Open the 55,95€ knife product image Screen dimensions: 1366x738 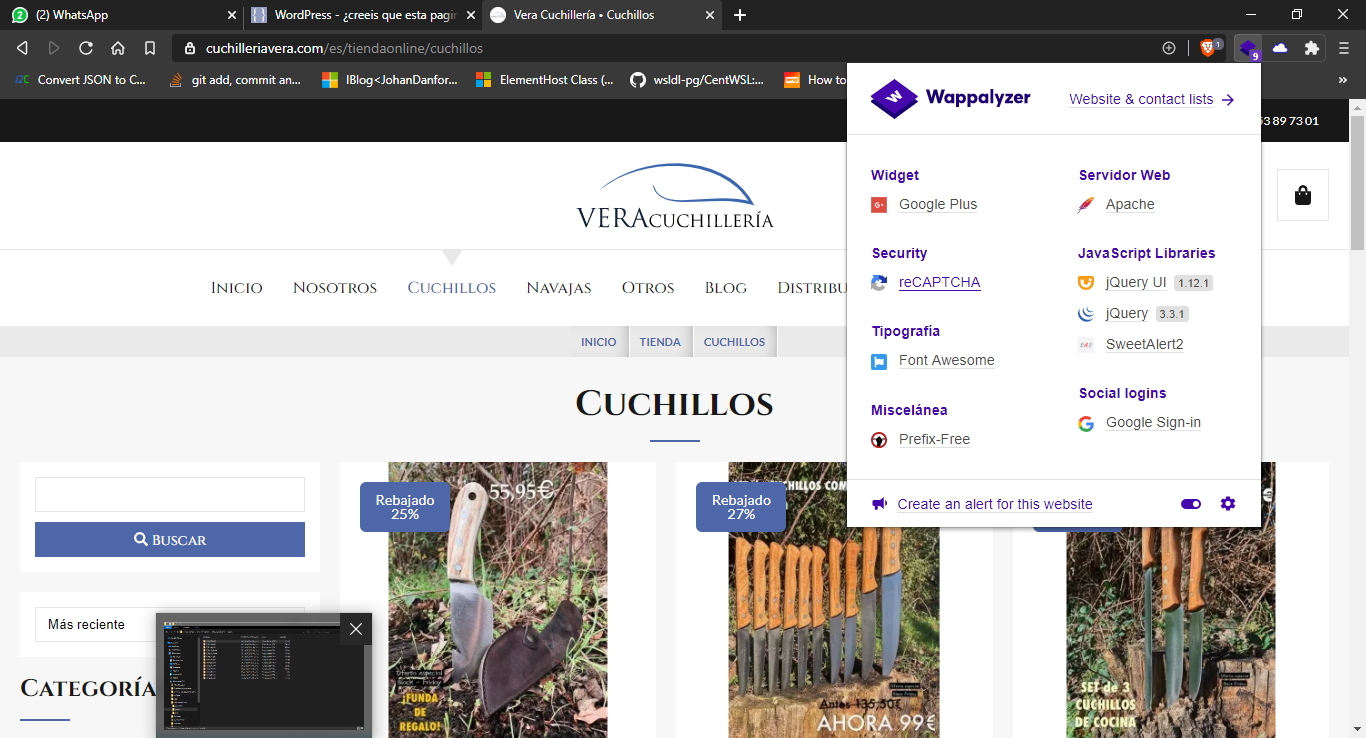tap(498, 600)
